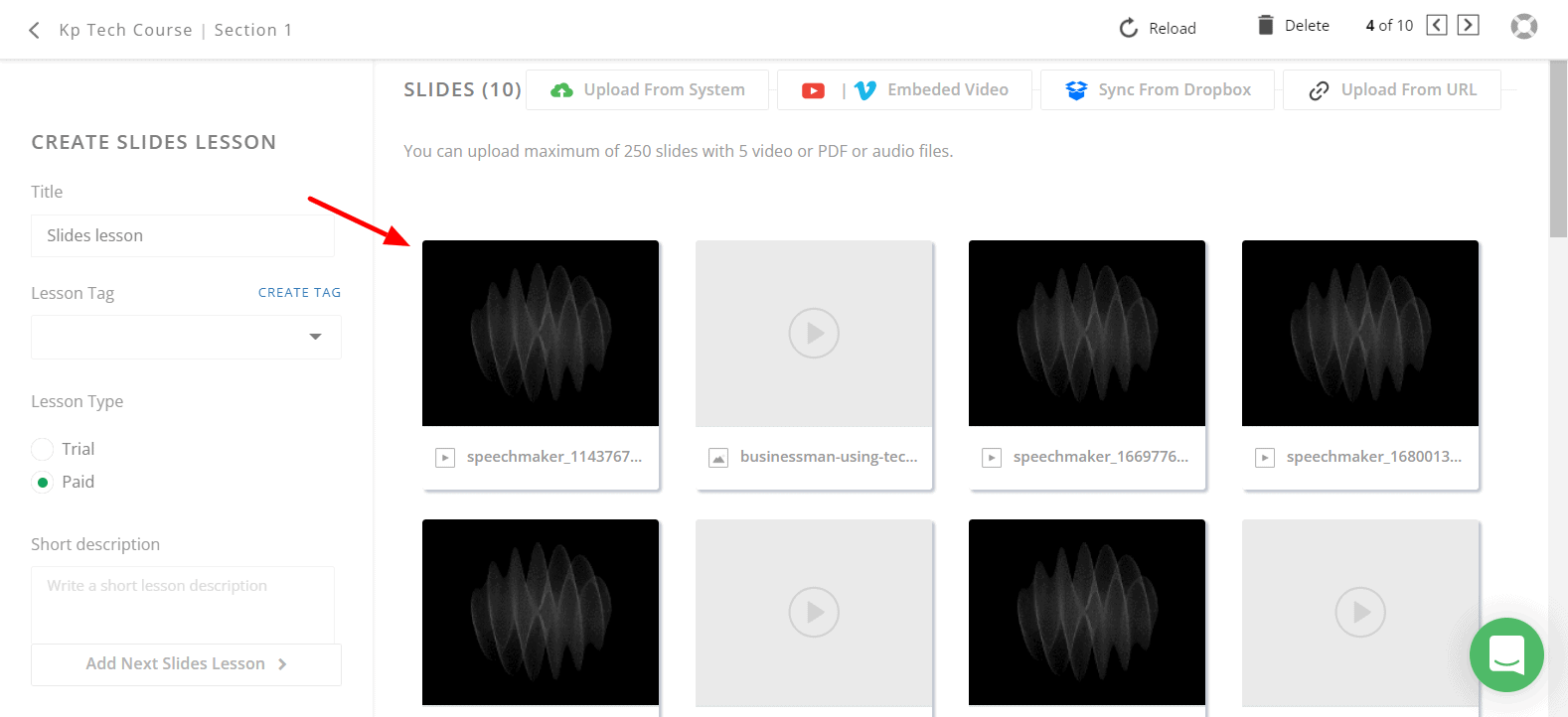The width and height of the screenshot is (1568, 717).
Task: Click Sync From Dropbox button
Action: [1158, 89]
